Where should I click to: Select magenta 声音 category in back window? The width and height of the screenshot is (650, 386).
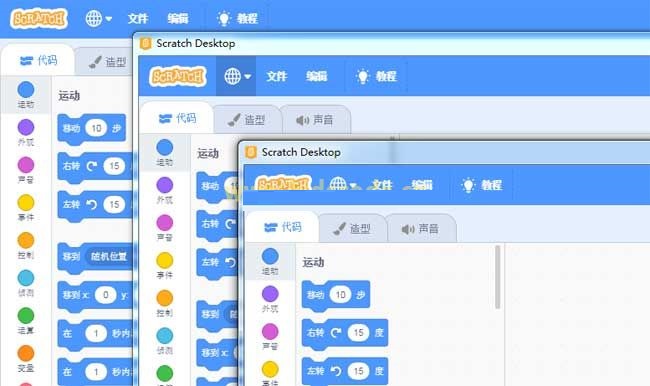[x=26, y=170]
